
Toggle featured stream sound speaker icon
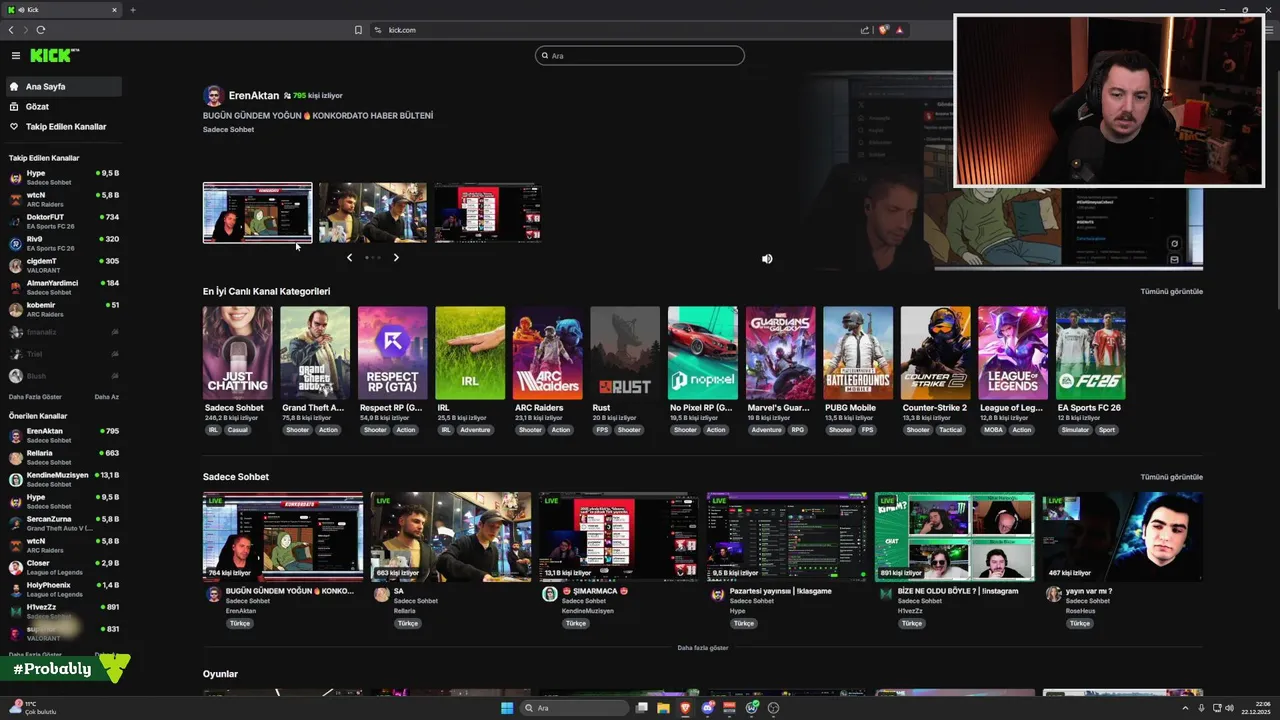click(767, 259)
